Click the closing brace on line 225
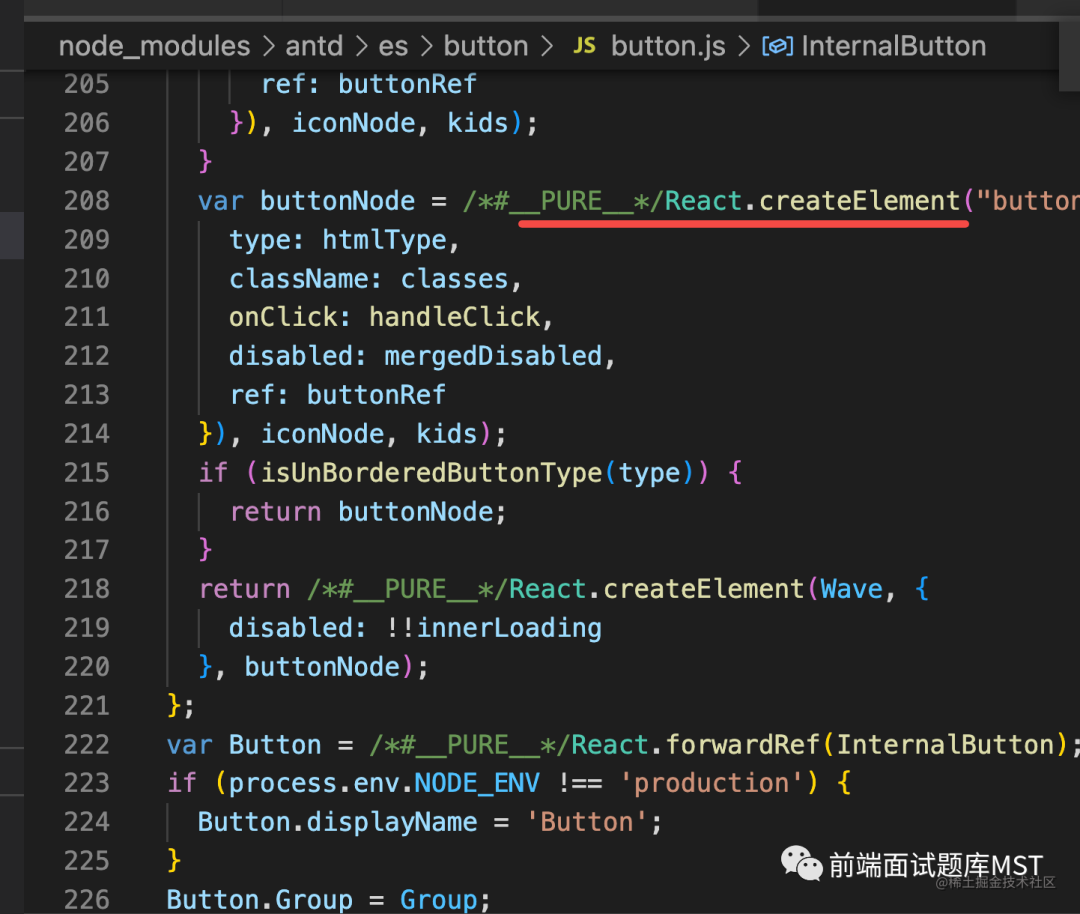Viewport: 1080px width, 914px height. [174, 861]
